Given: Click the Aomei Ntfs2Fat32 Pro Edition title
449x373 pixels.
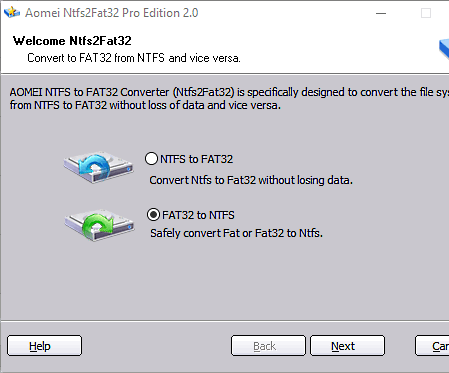Looking at the screenshot, I should click(112, 13).
